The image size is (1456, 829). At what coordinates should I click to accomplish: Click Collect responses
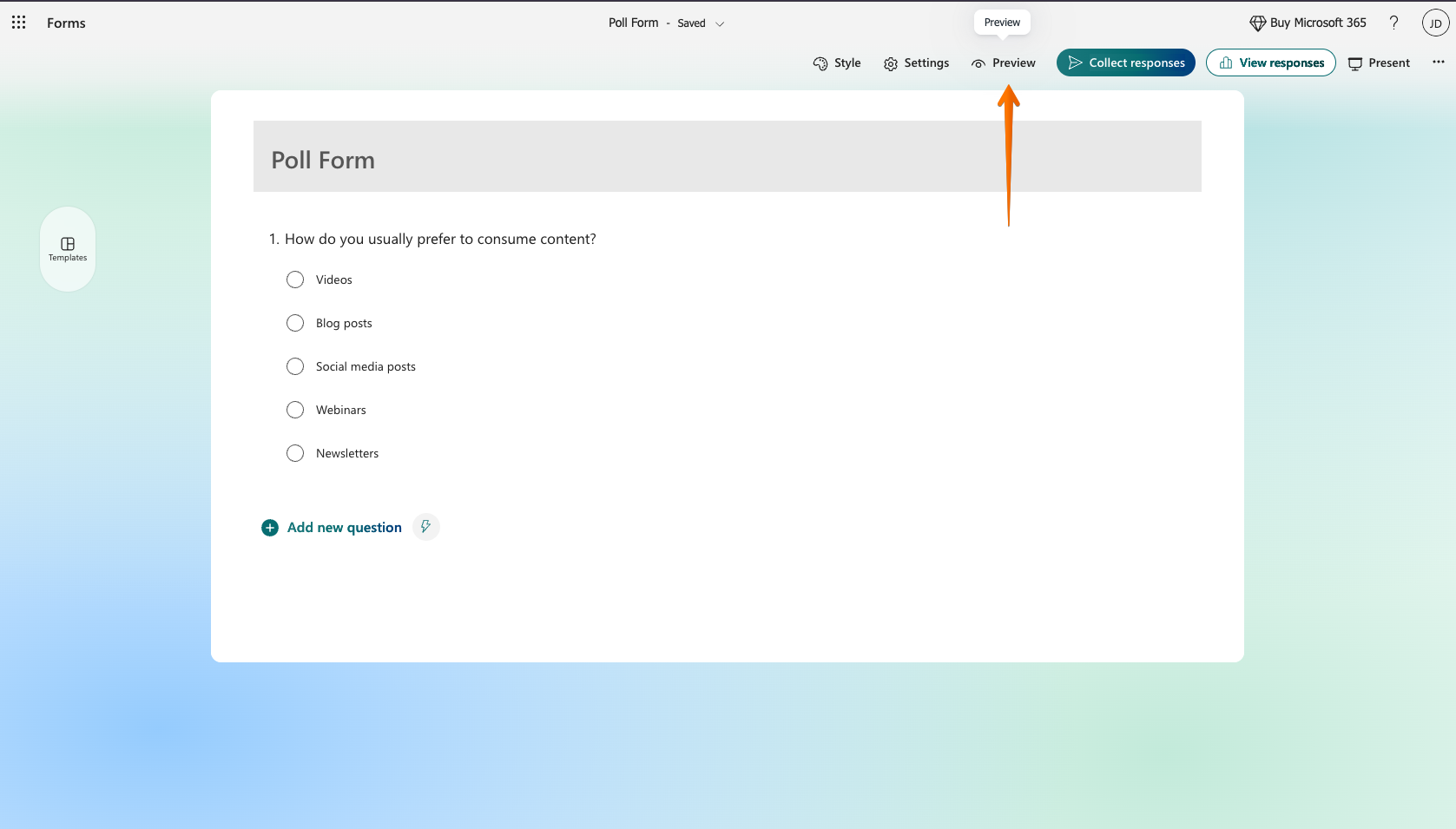tap(1125, 63)
